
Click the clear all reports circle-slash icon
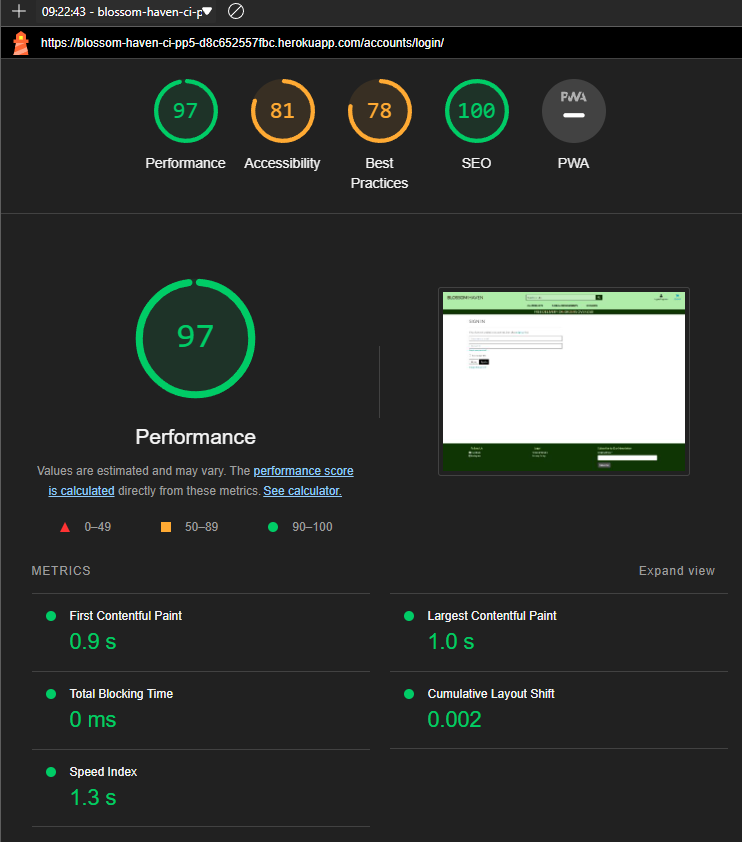(236, 11)
